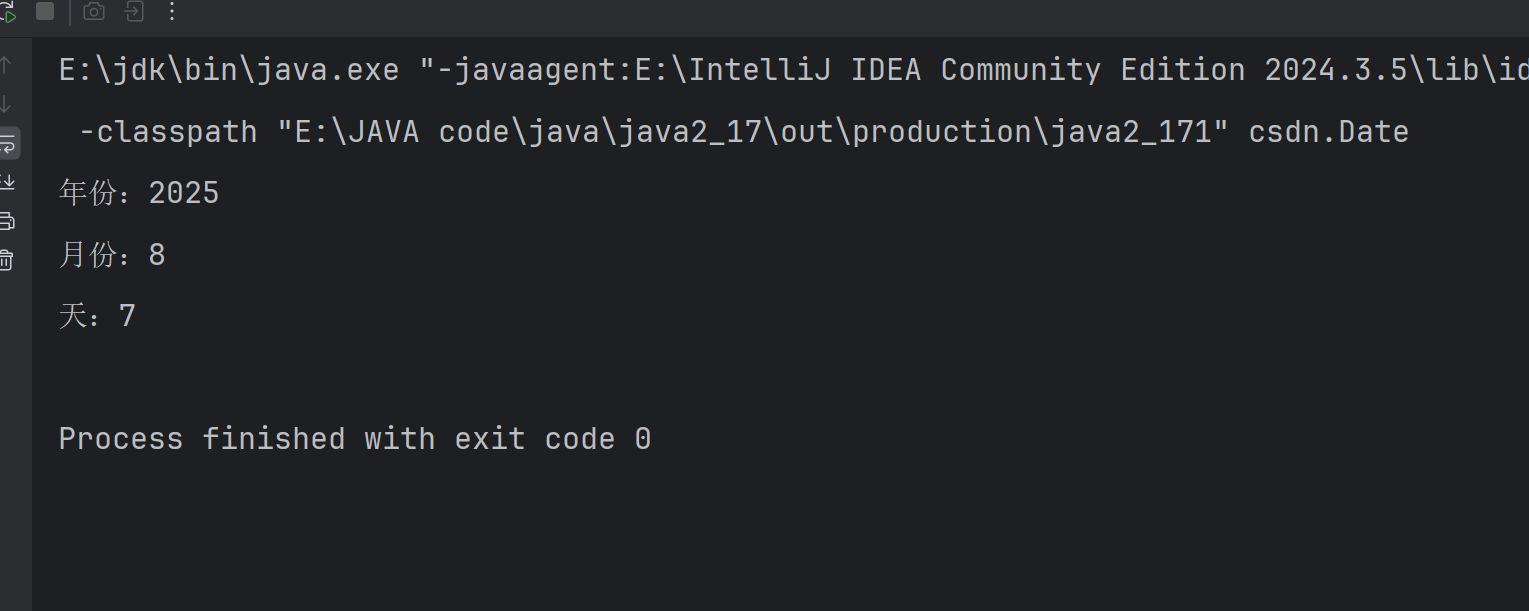The image size is (1529, 611).
Task: Open the vertical three-dot more options menu
Action: [172, 11]
